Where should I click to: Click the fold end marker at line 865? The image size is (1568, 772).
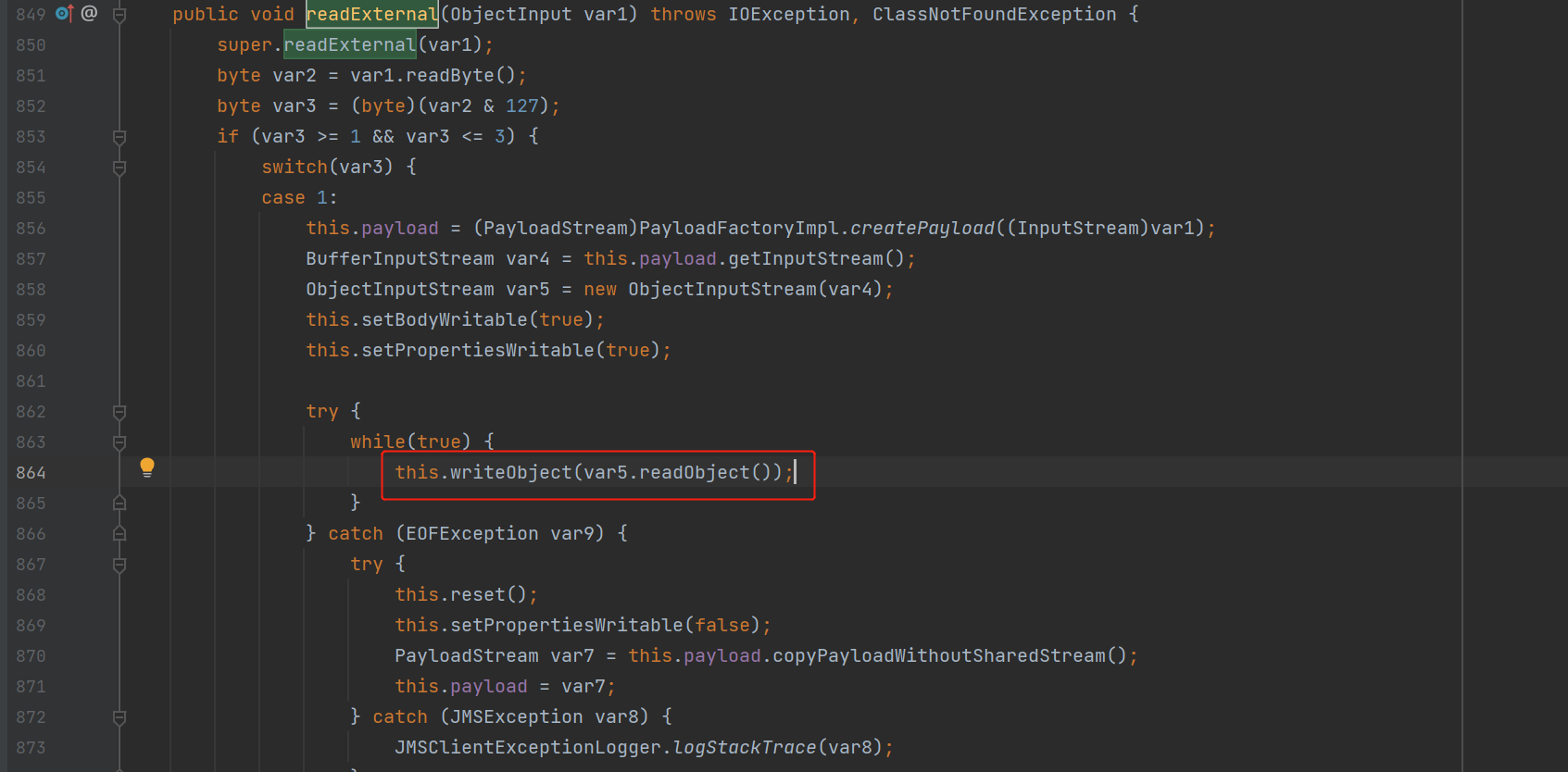[119, 503]
